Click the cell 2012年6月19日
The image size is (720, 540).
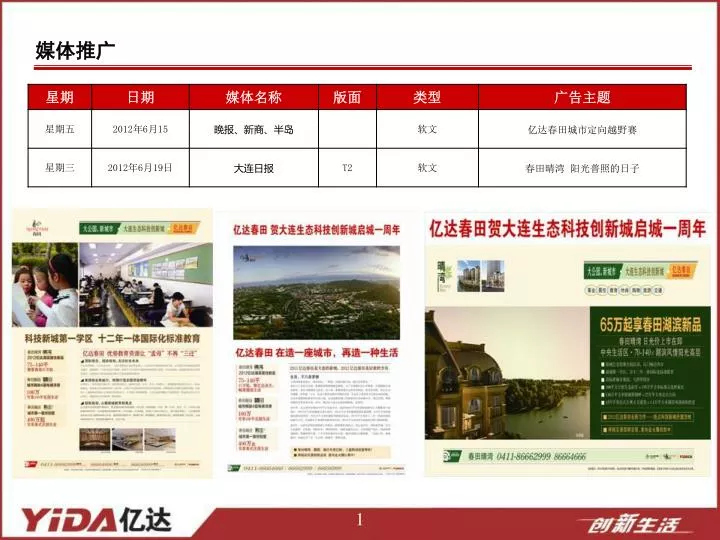(141, 168)
